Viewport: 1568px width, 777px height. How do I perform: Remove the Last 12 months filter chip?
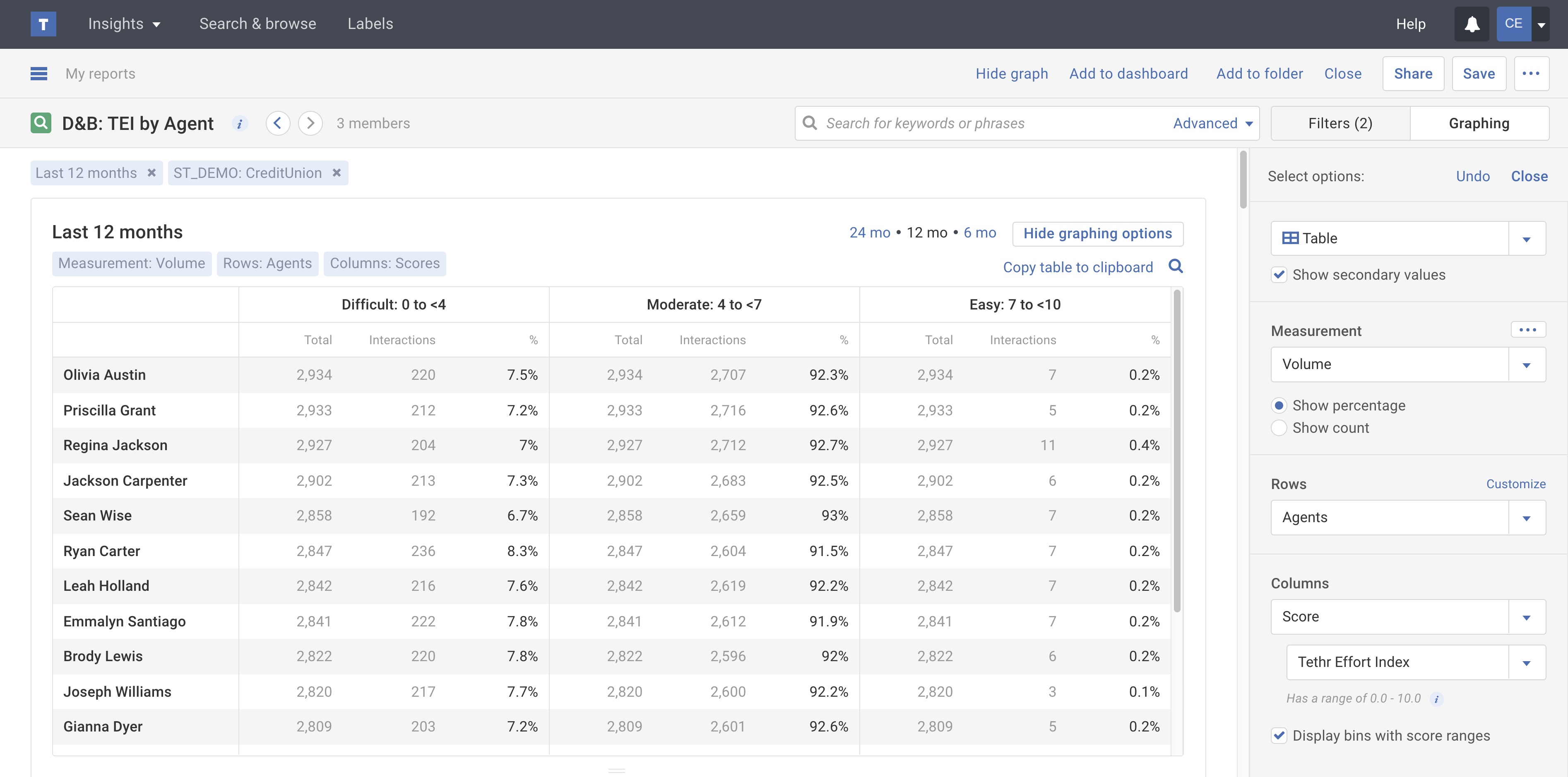[152, 173]
